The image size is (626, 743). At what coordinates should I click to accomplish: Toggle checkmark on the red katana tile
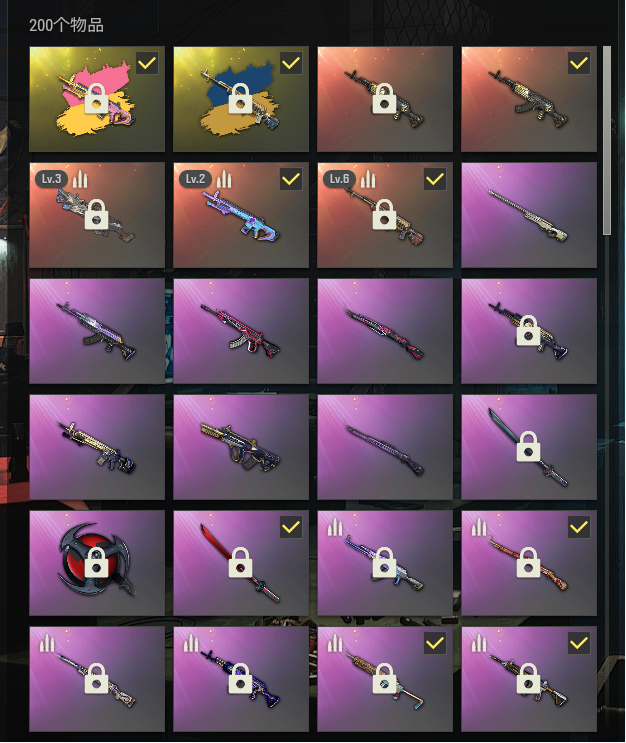click(291, 526)
